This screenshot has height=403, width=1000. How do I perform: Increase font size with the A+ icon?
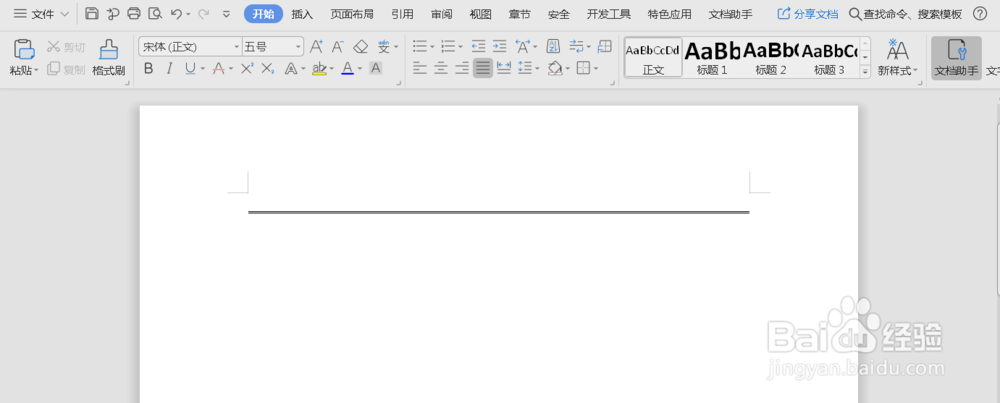[316, 47]
